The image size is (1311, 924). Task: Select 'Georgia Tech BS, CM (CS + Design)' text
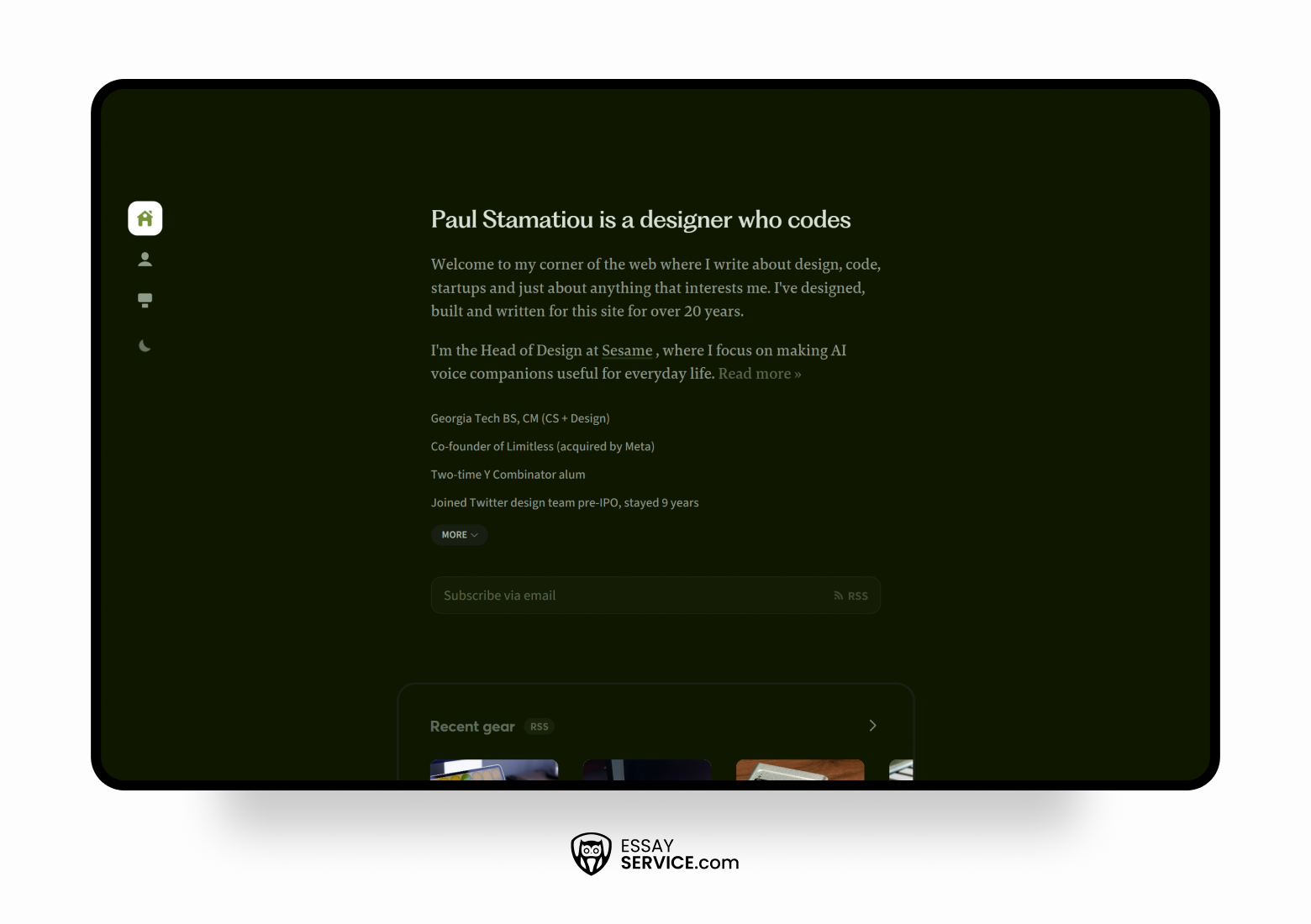(x=520, y=418)
